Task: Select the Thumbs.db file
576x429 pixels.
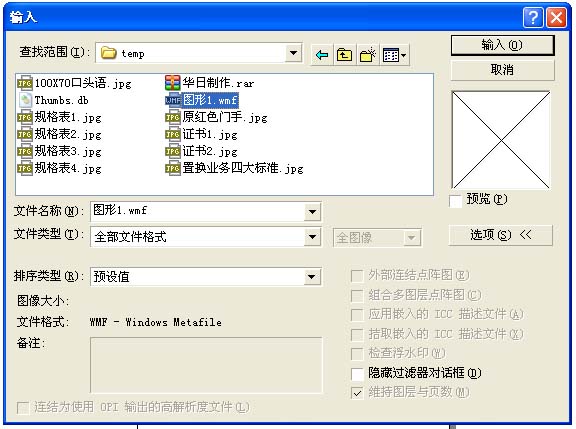Action: pos(53,100)
